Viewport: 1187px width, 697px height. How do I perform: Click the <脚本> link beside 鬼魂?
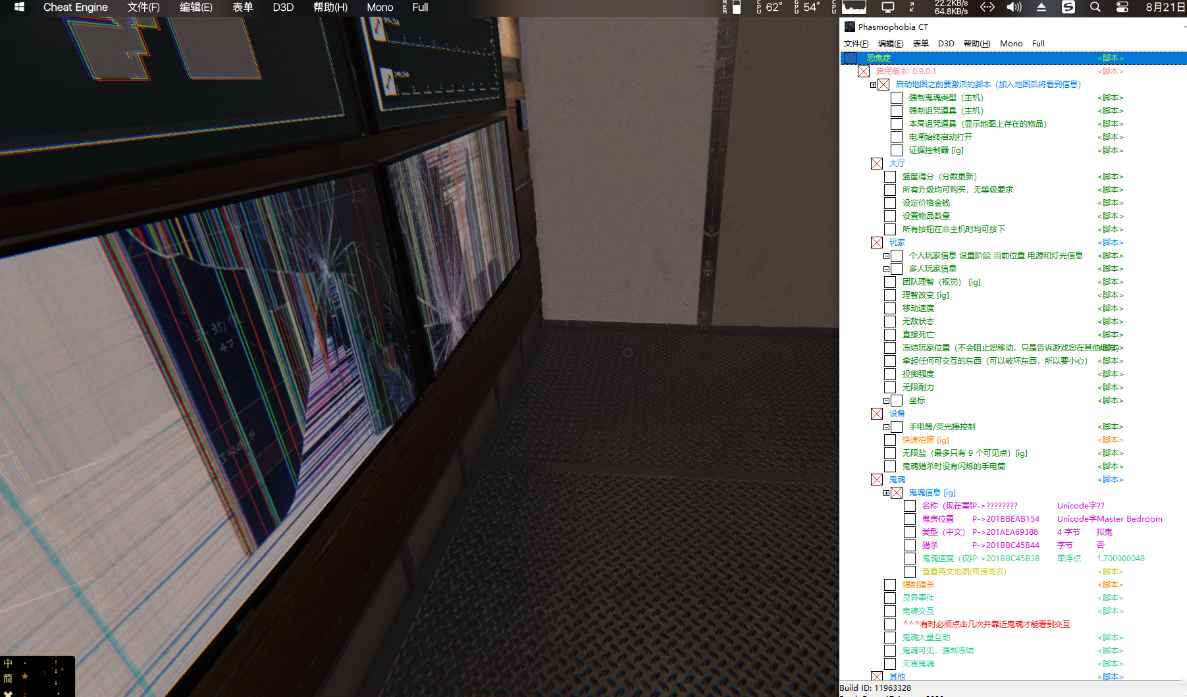tap(1109, 477)
